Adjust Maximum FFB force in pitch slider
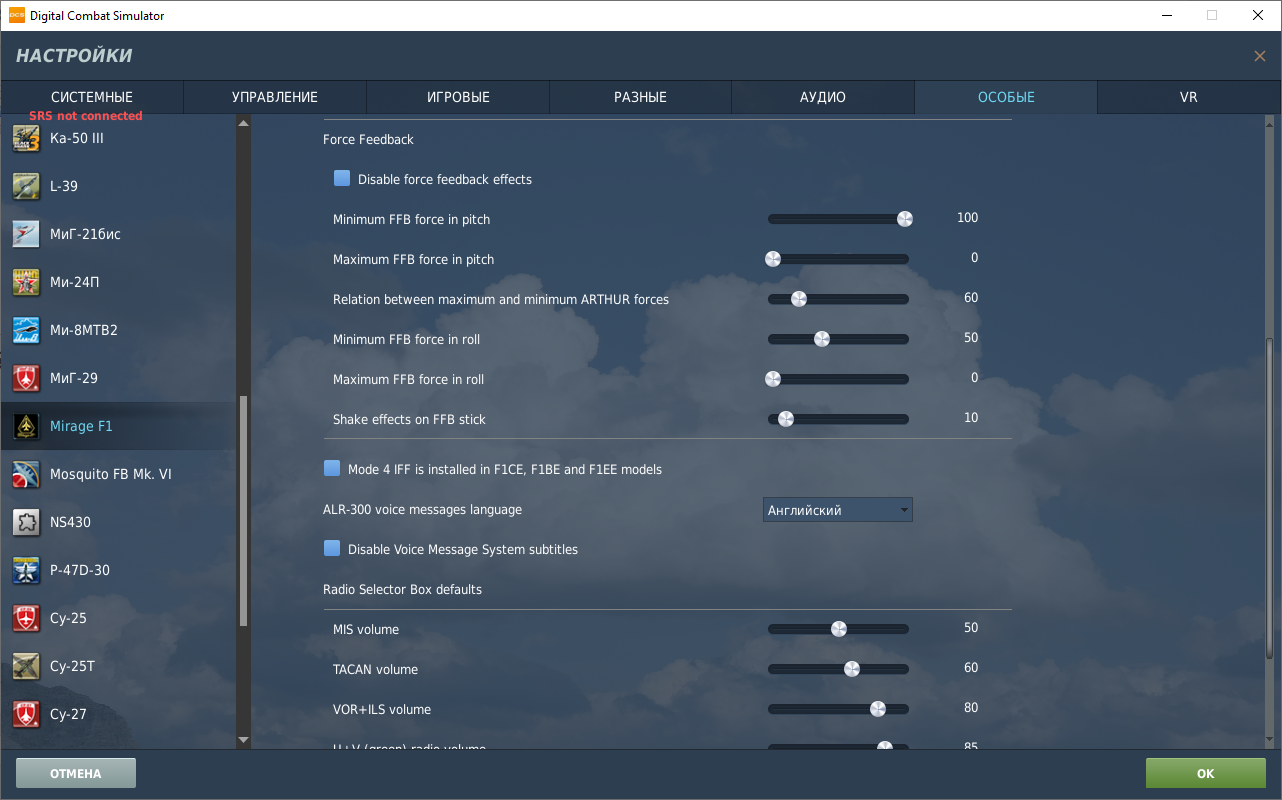Screen dimensions: 1282x800 [x=838, y=259]
